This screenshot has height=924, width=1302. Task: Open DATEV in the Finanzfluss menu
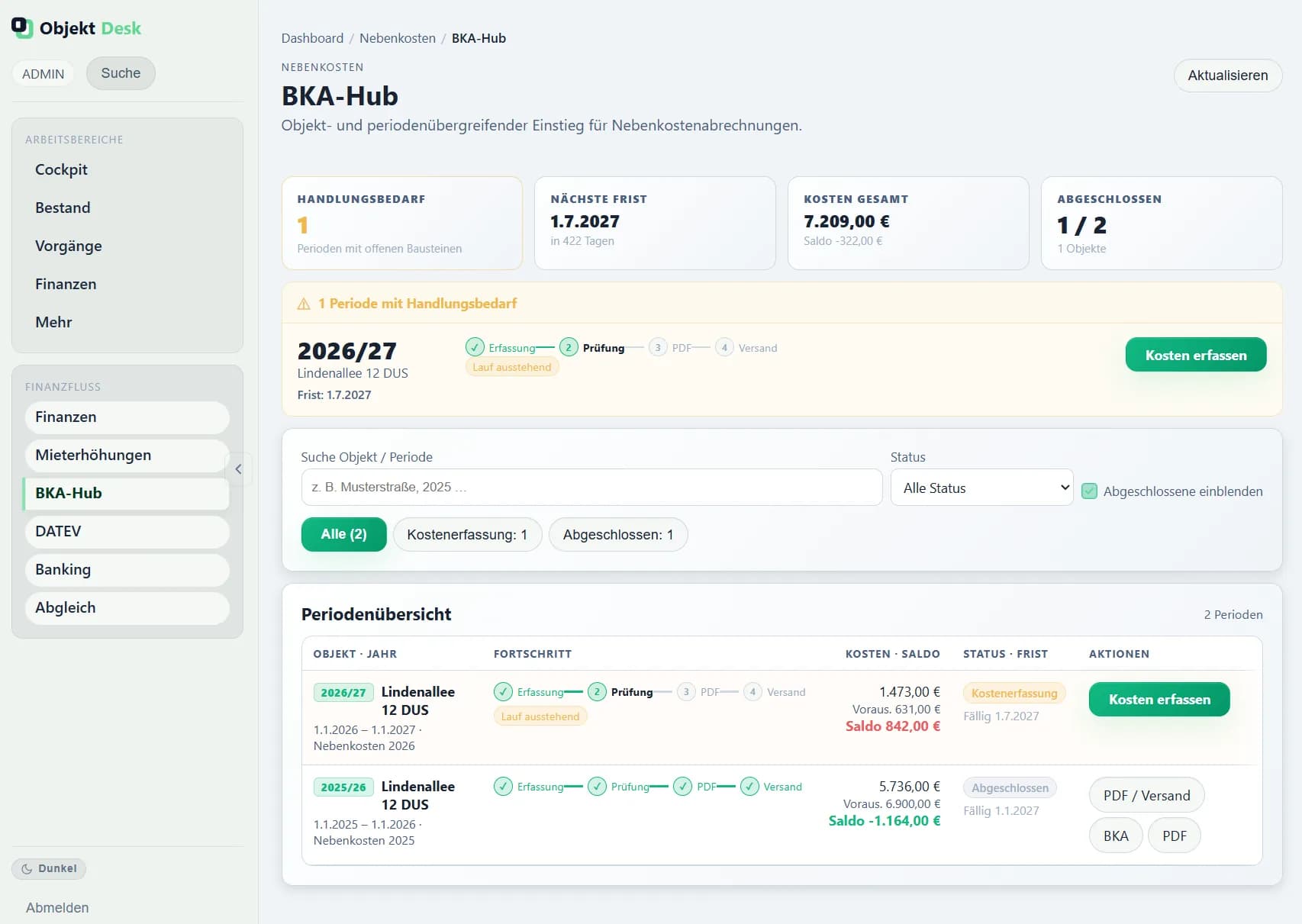click(127, 532)
